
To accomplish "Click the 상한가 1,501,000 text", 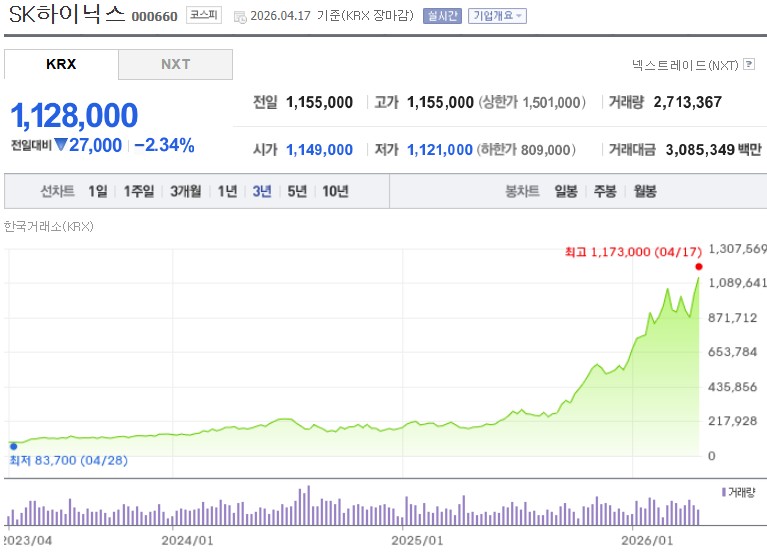I will 532,102.
